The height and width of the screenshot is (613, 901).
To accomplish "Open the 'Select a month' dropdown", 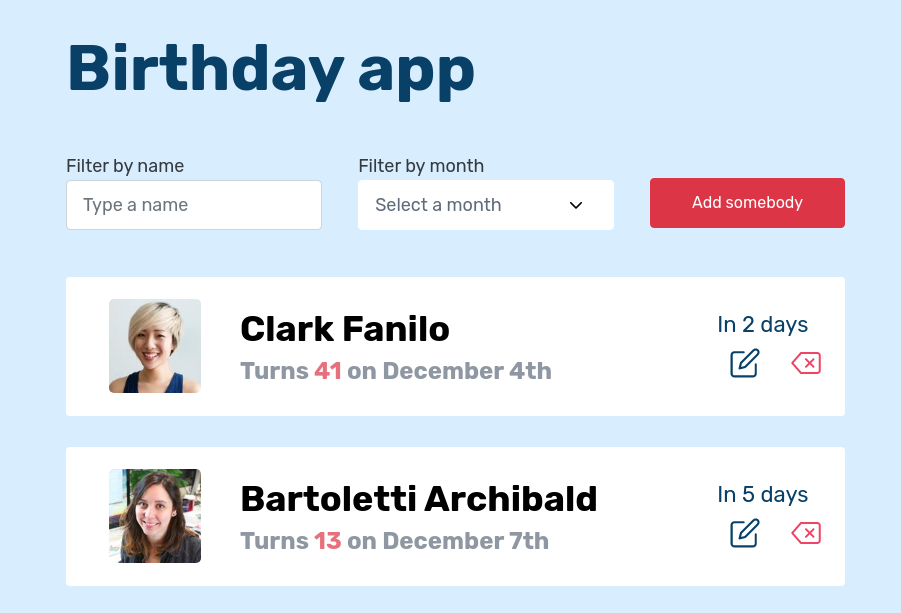I will pos(486,204).
